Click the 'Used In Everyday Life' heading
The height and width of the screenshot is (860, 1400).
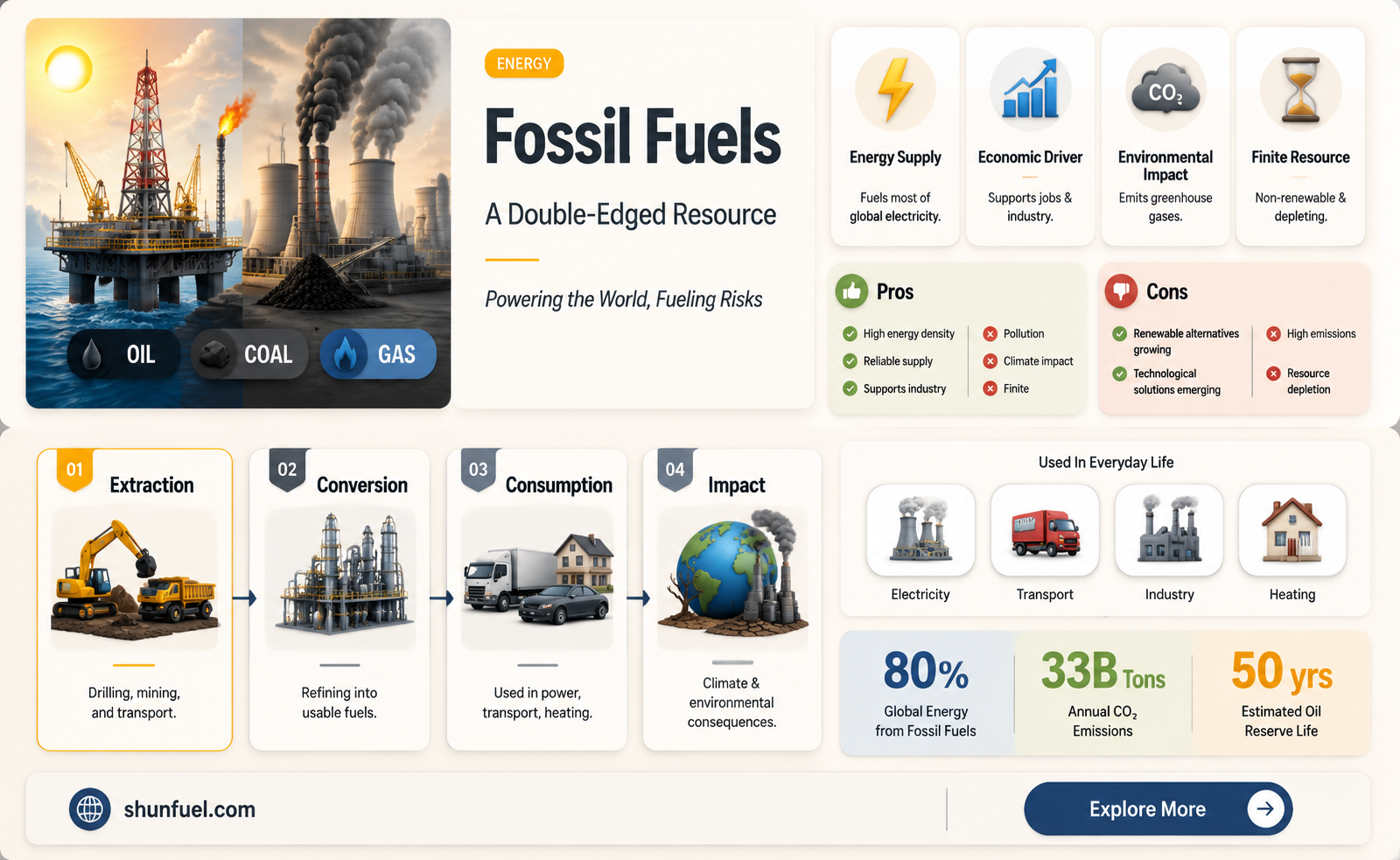pyautogui.click(x=1106, y=462)
